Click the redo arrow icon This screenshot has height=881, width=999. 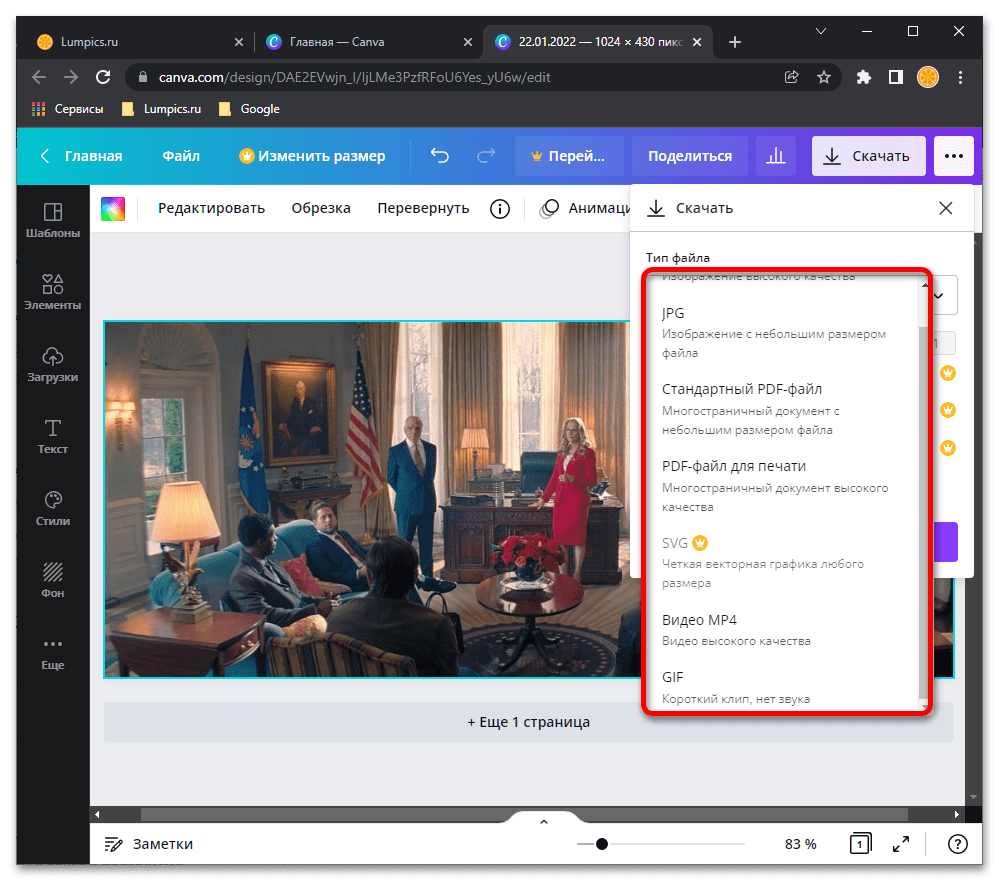[x=486, y=155]
